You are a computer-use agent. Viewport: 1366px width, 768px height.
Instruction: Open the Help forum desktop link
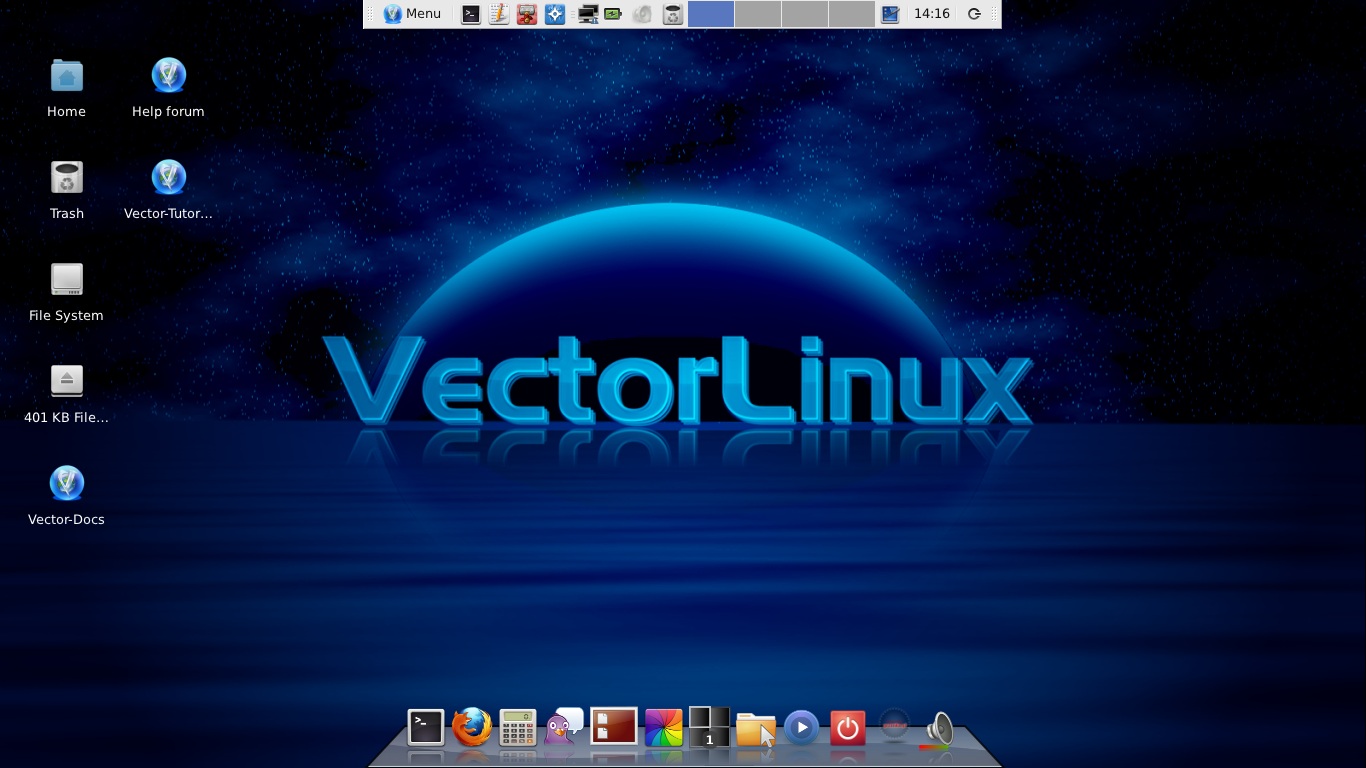tap(168, 76)
